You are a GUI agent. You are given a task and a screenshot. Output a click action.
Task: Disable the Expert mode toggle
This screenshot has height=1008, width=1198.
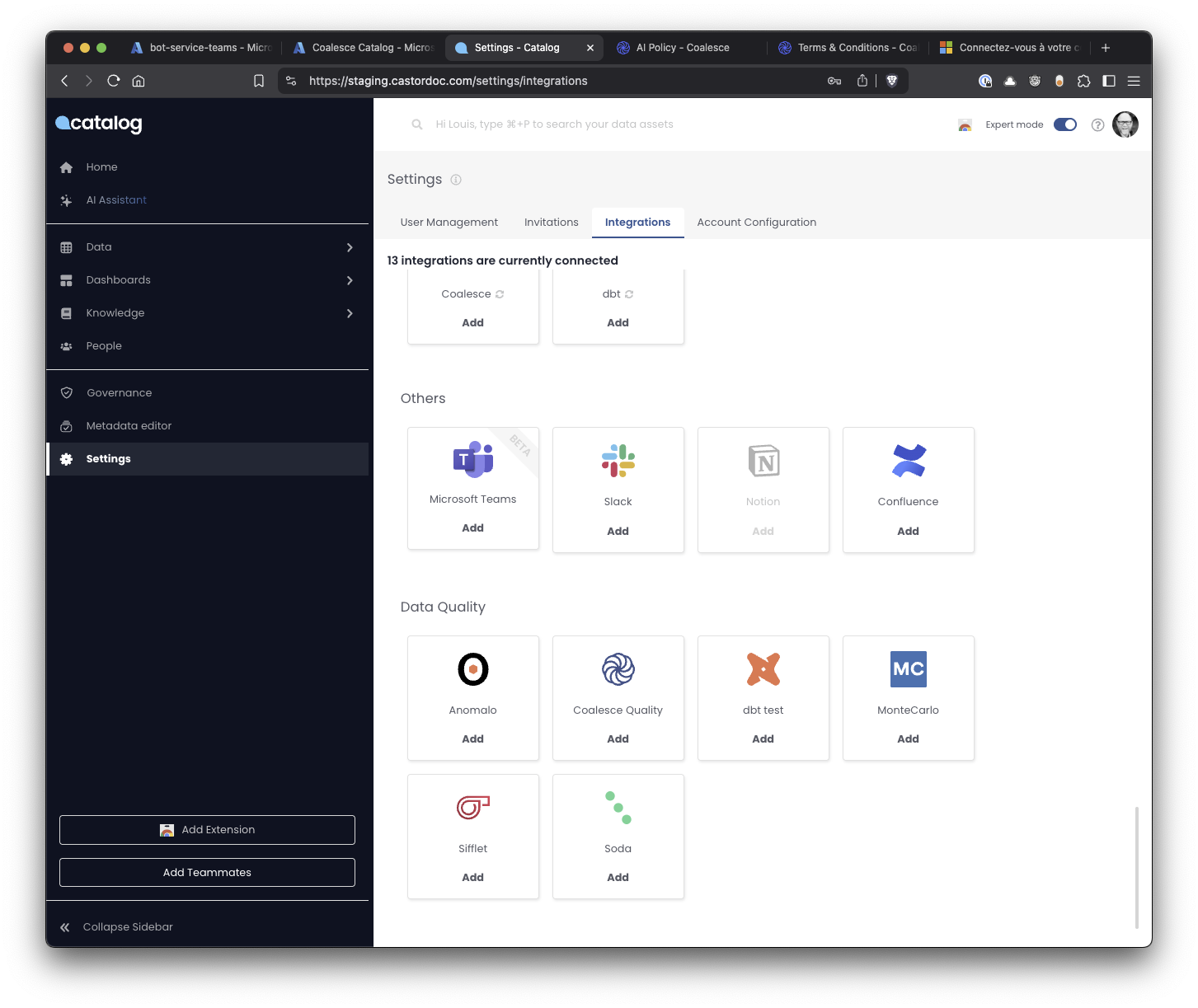[1064, 124]
